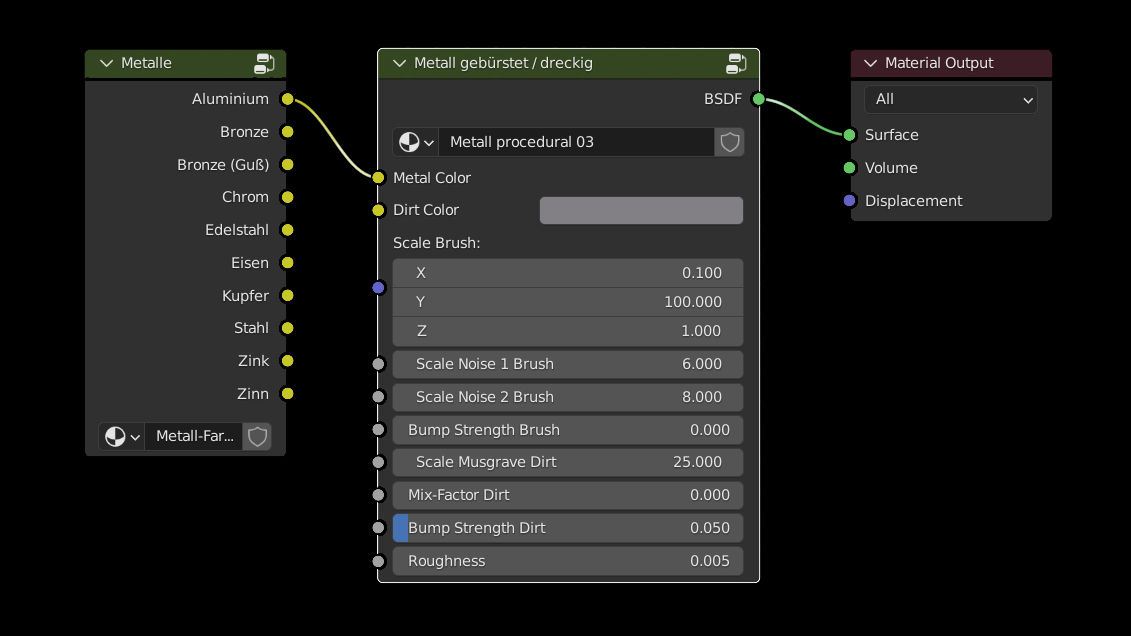Toggle fake user shield for Metall-Far group
This screenshot has width=1131, height=636.
point(257,437)
